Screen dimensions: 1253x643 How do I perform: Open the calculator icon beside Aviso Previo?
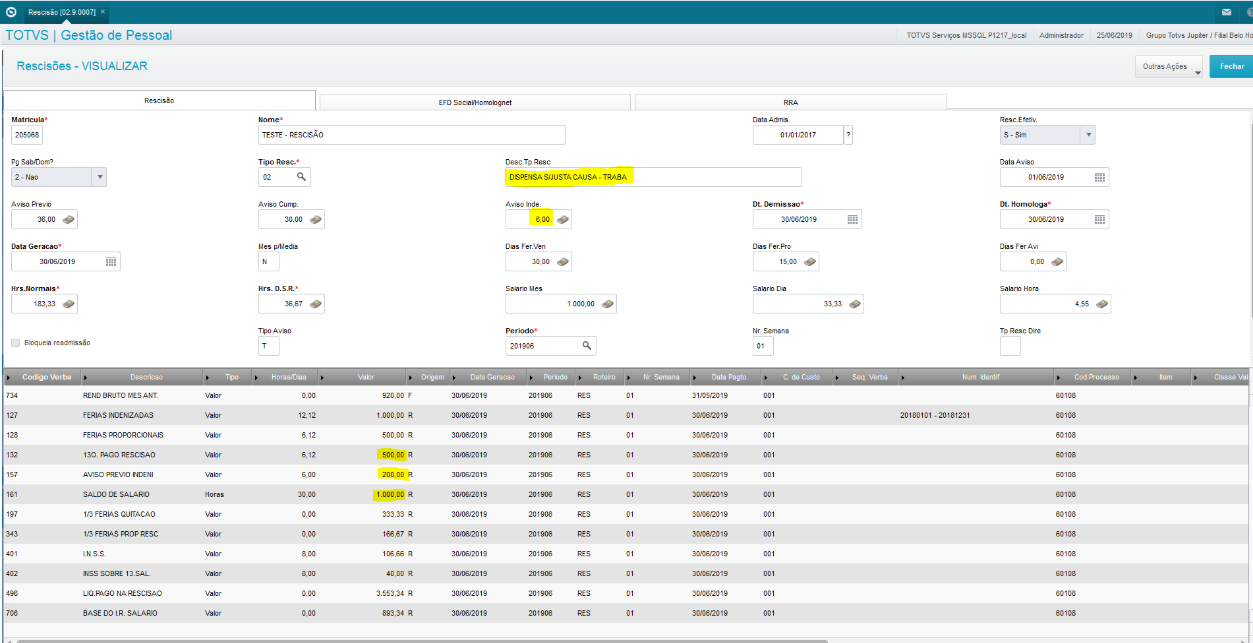(x=69, y=219)
